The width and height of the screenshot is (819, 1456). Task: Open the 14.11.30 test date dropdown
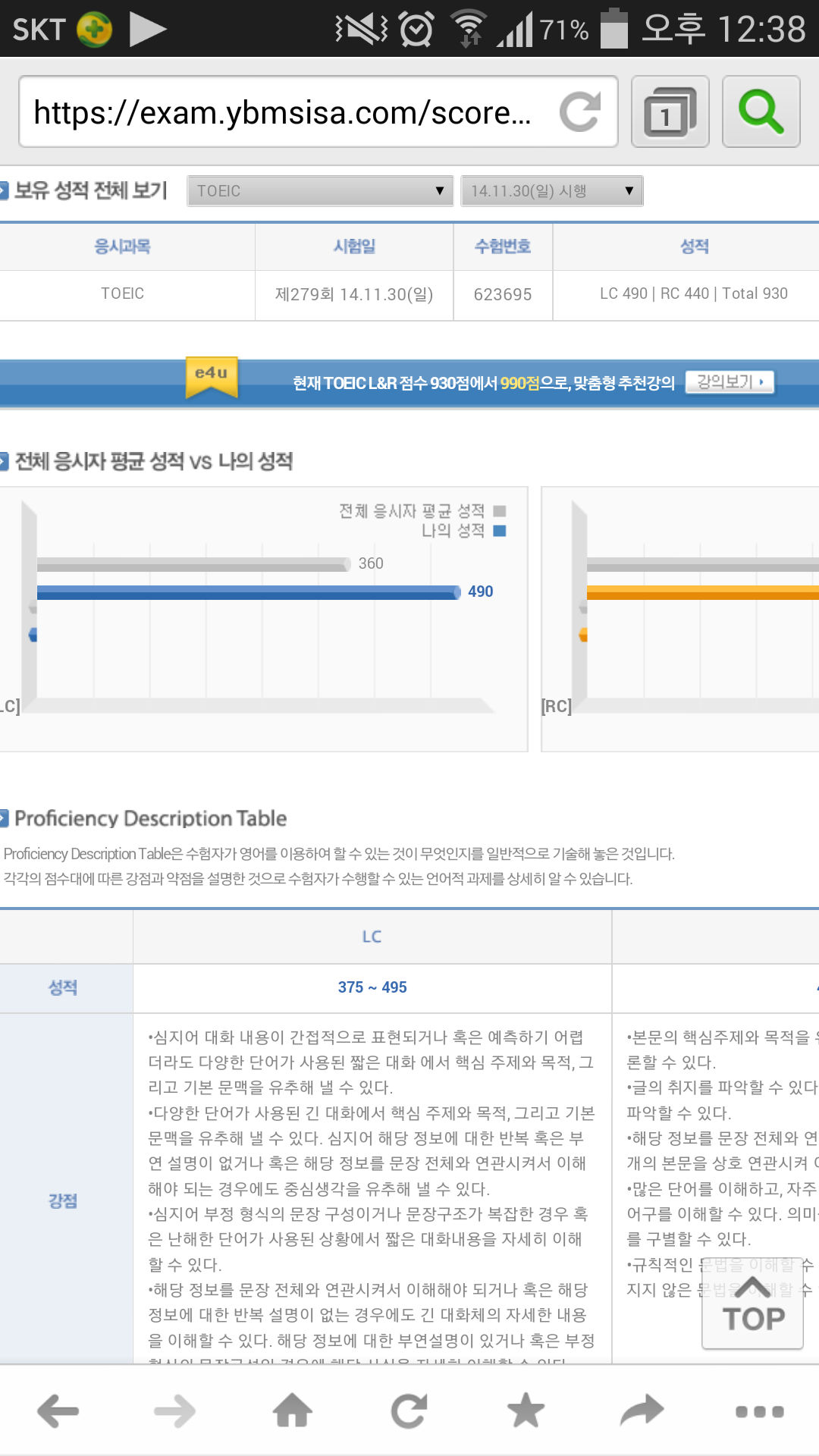(552, 191)
